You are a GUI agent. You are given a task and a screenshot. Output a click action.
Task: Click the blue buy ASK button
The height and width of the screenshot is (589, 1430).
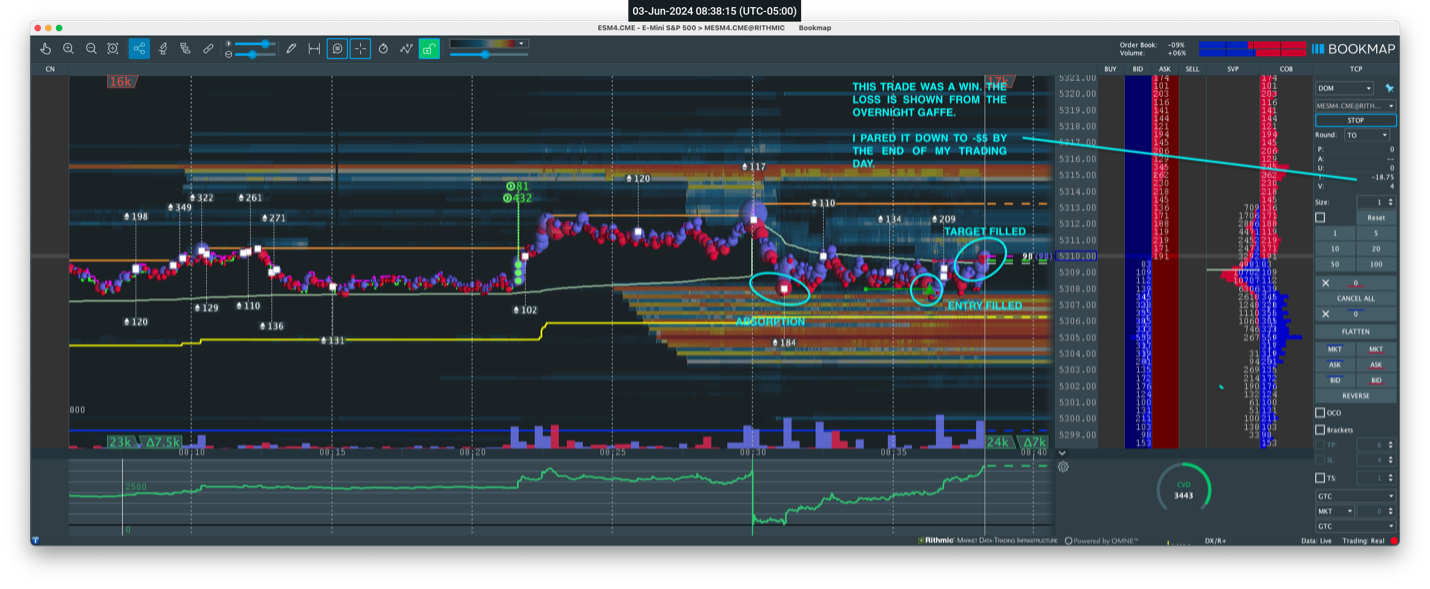[1335, 365]
